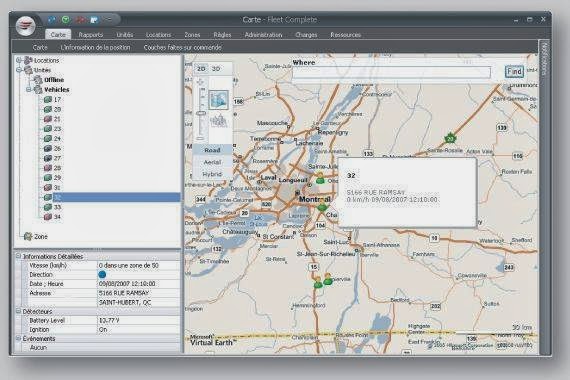
Task: Switch map to 3D mode
Action: tap(216, 69)
